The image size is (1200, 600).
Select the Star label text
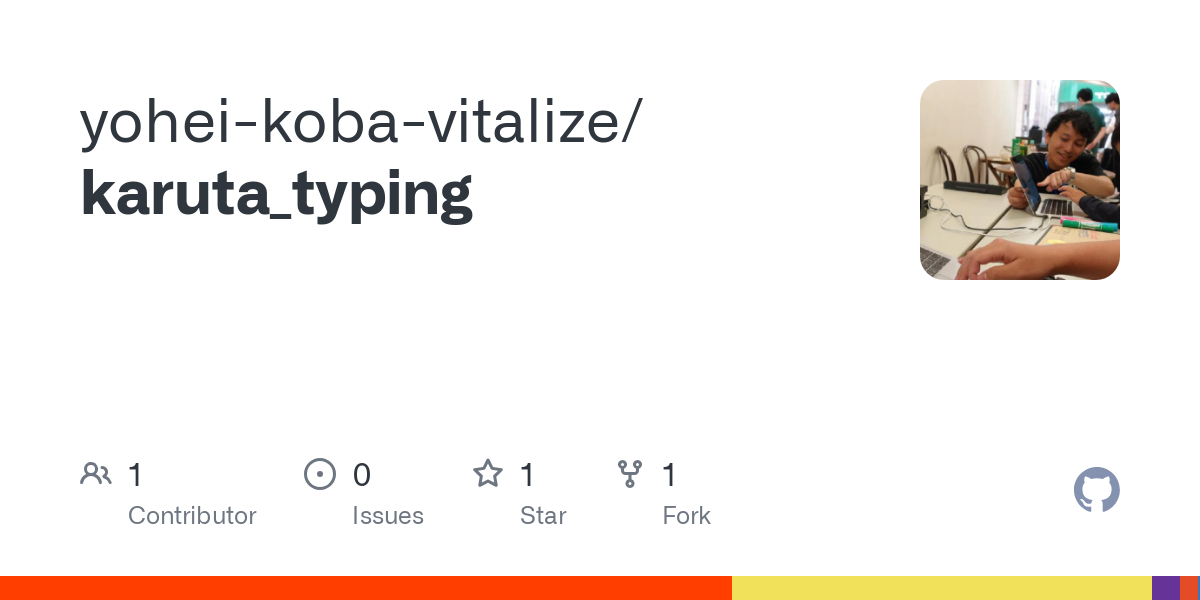pos(543,516)
